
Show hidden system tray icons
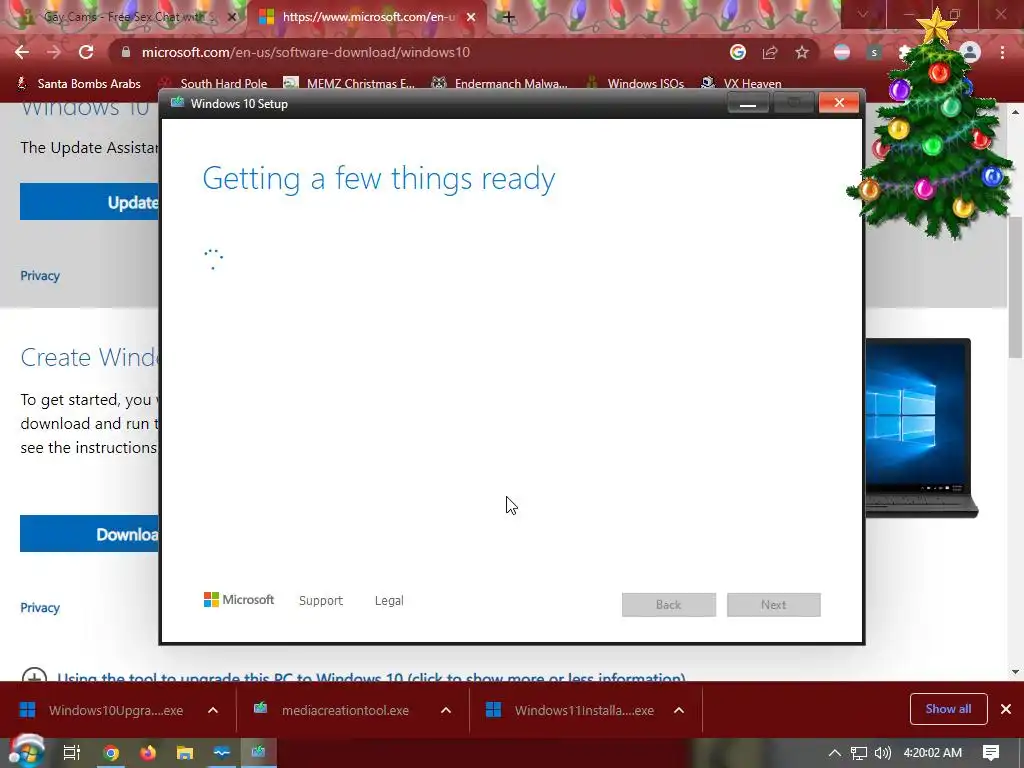[835, 753]
